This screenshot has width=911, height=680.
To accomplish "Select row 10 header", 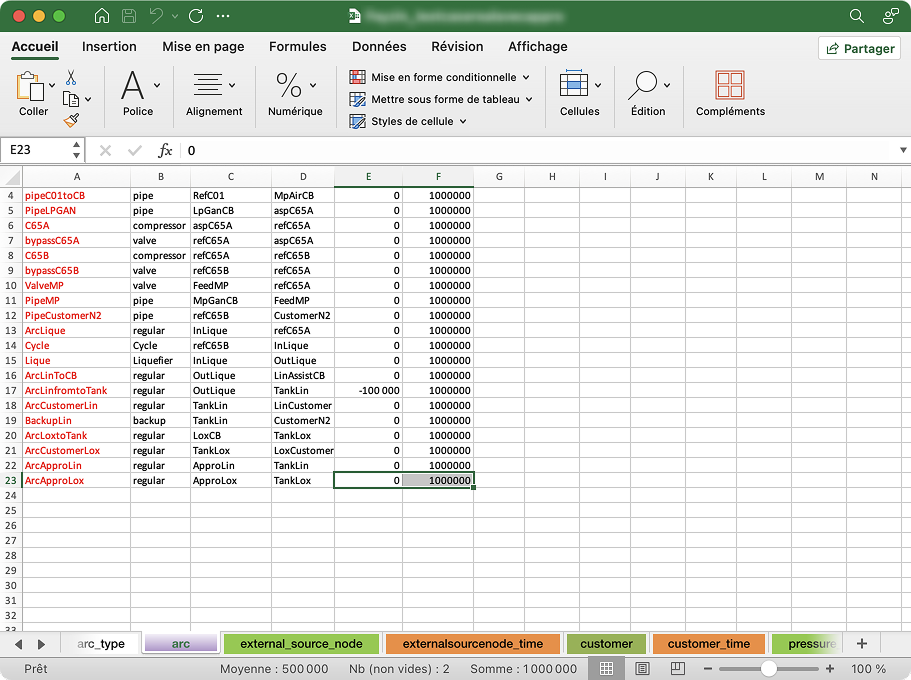I will (x=11, y=285).
